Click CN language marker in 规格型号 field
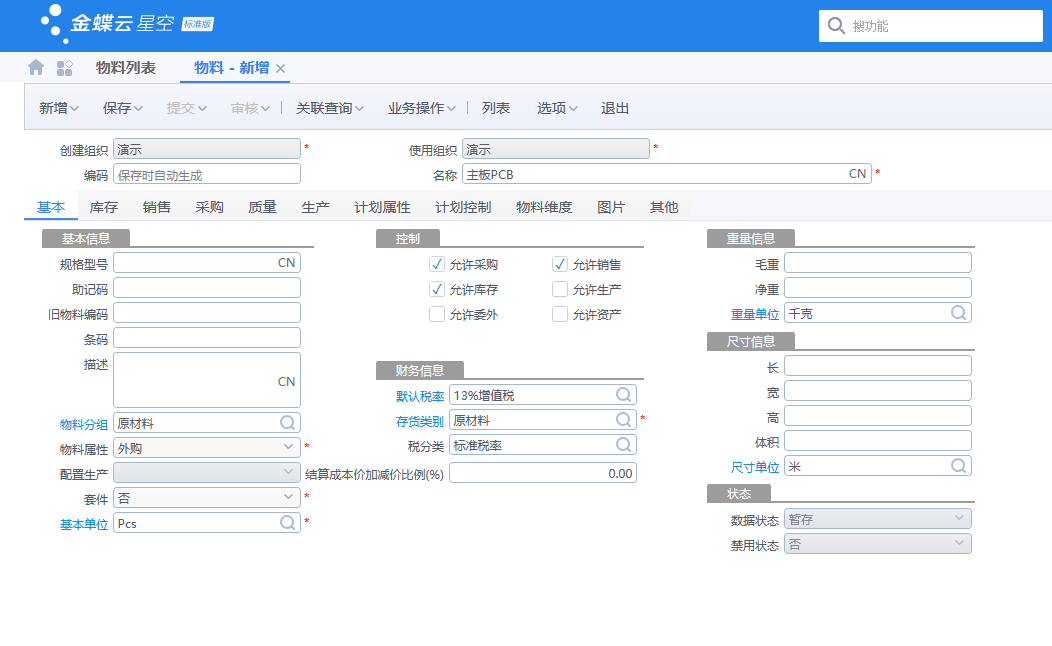1052x646 pixels. click(286, 263)
